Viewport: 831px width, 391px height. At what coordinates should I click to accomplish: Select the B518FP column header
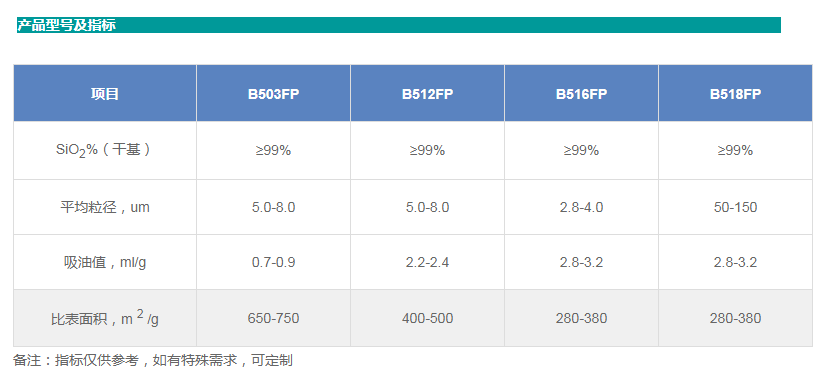pos(736,94)
